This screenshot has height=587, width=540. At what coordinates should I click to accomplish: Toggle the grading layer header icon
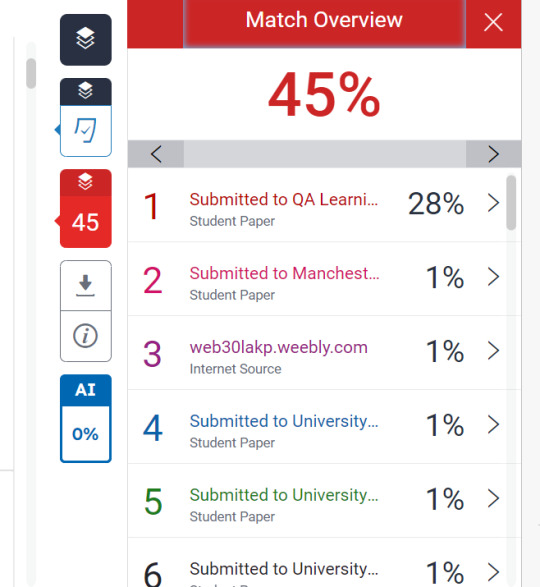[x=85, y=91]
